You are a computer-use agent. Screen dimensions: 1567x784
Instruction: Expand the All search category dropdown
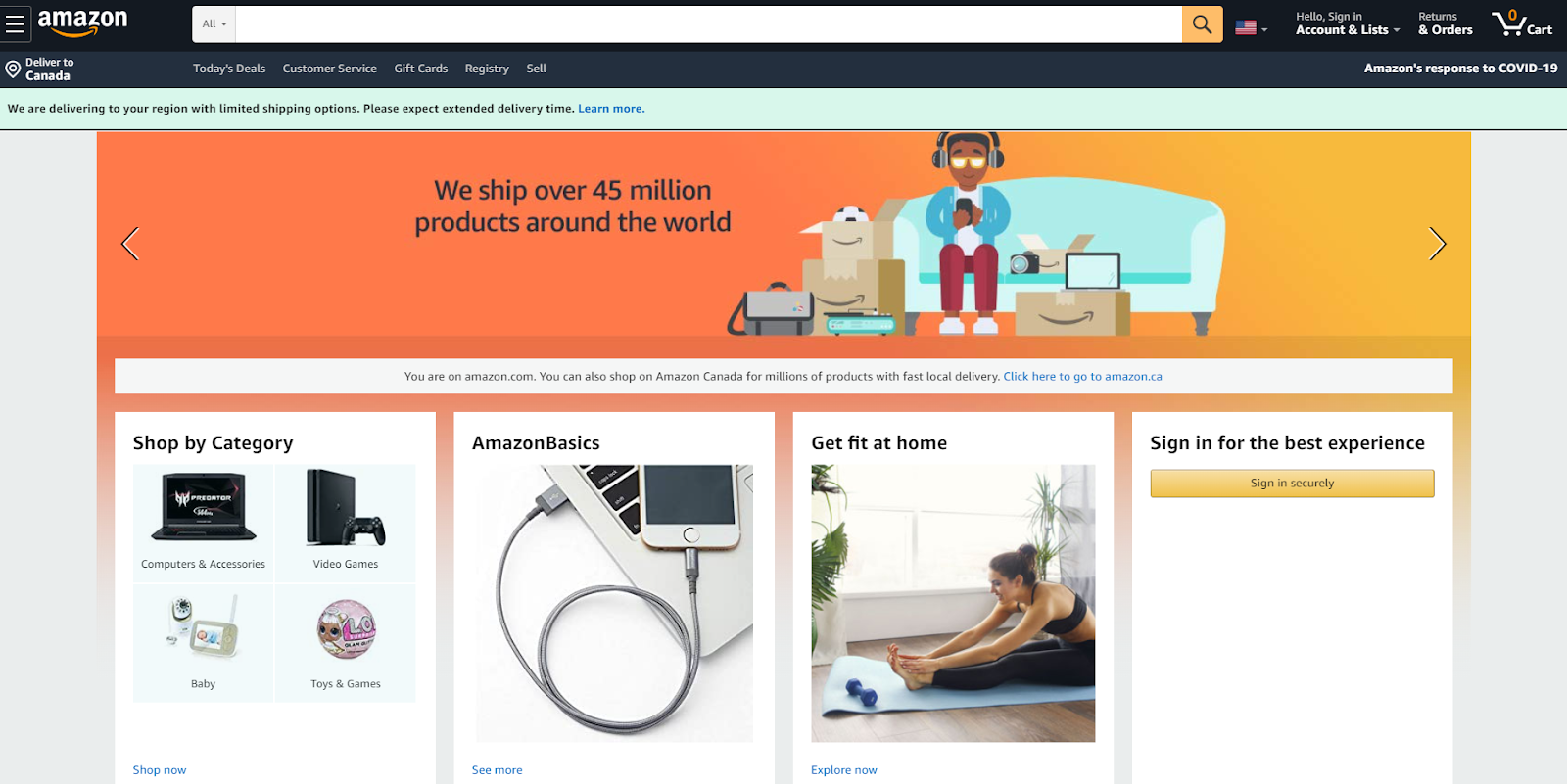214,24
